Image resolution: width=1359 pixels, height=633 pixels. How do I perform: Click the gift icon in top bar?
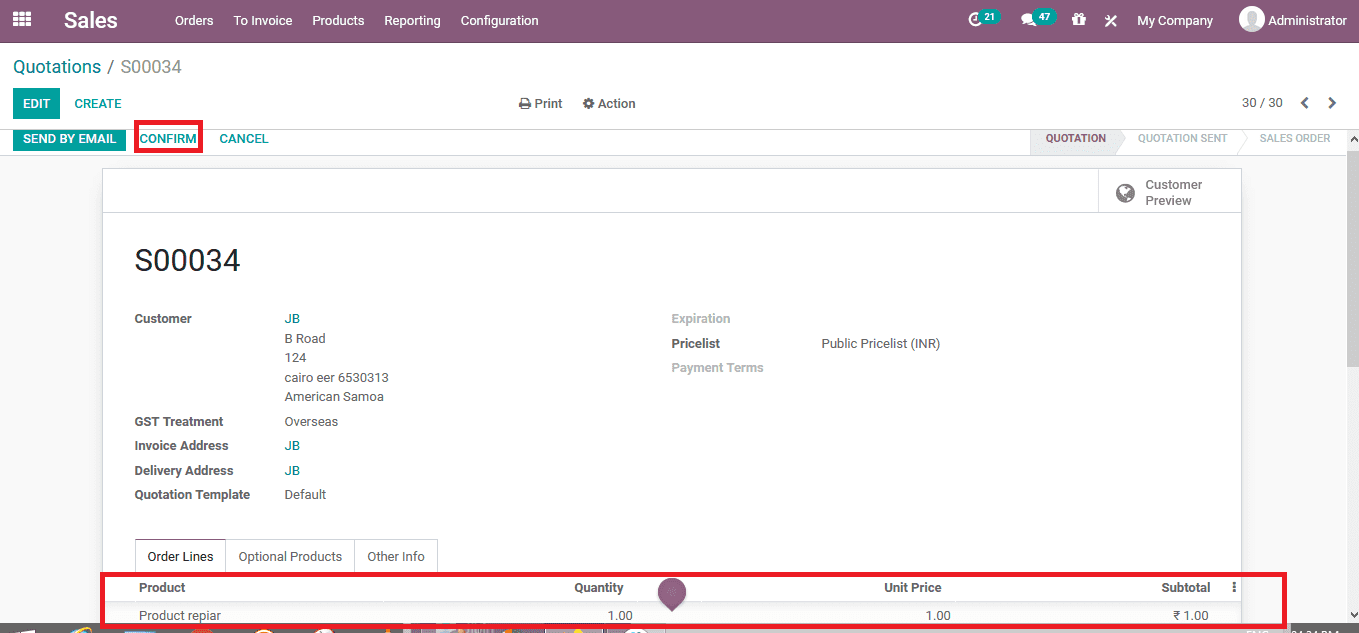point(1078,20)
